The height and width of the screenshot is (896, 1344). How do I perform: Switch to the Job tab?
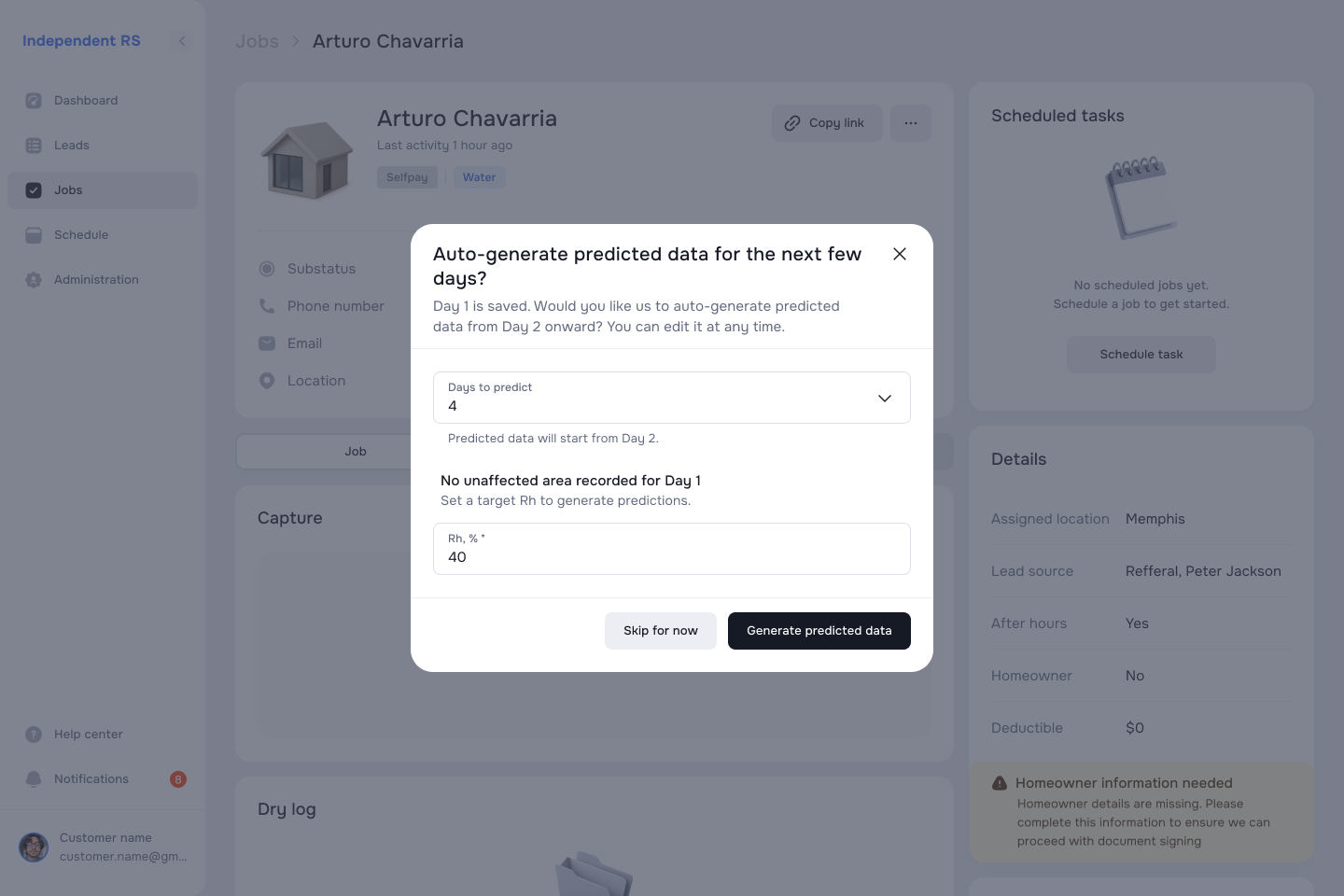(356, 452)
